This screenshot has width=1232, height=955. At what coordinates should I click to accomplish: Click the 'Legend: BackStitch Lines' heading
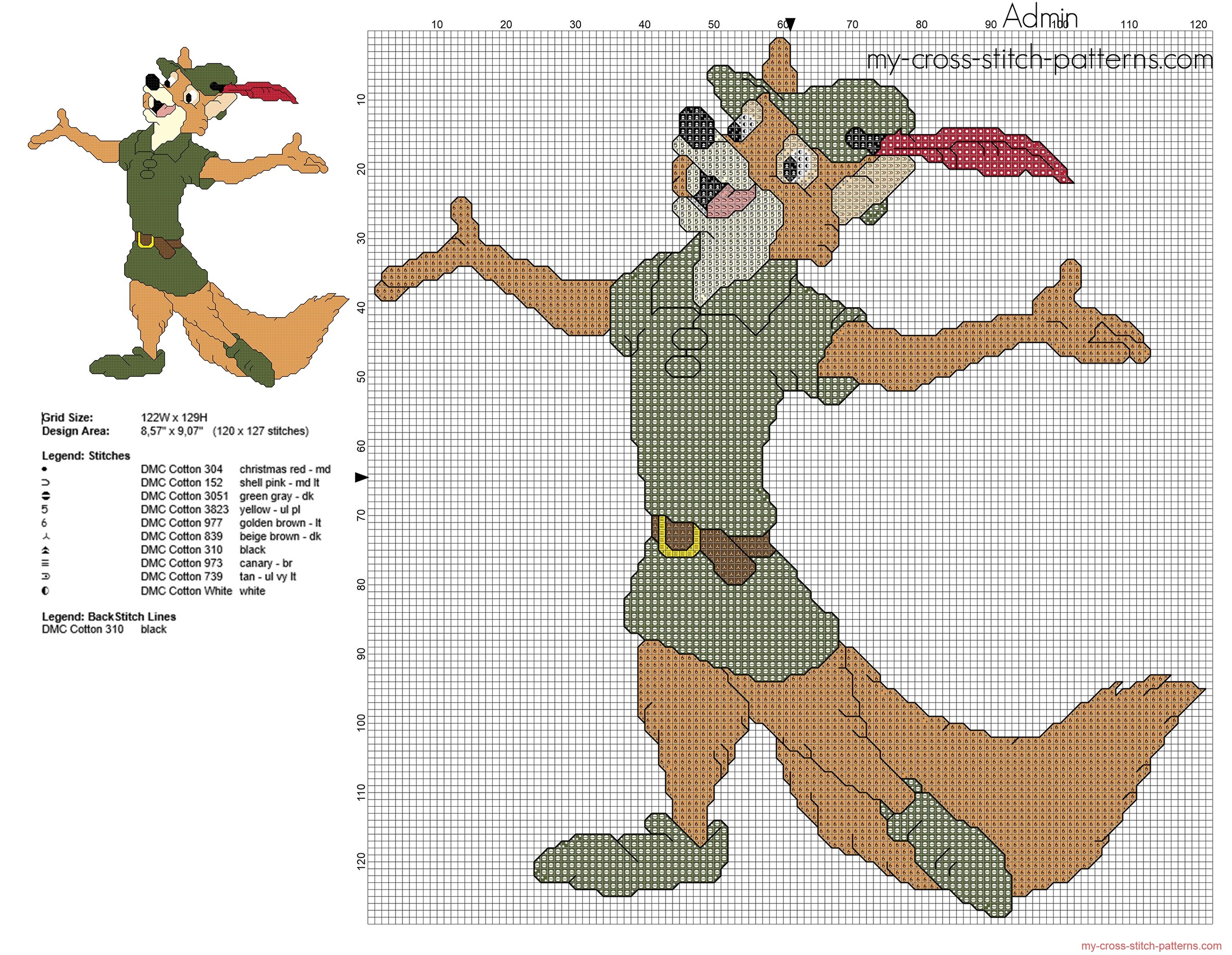coord(109,617)
